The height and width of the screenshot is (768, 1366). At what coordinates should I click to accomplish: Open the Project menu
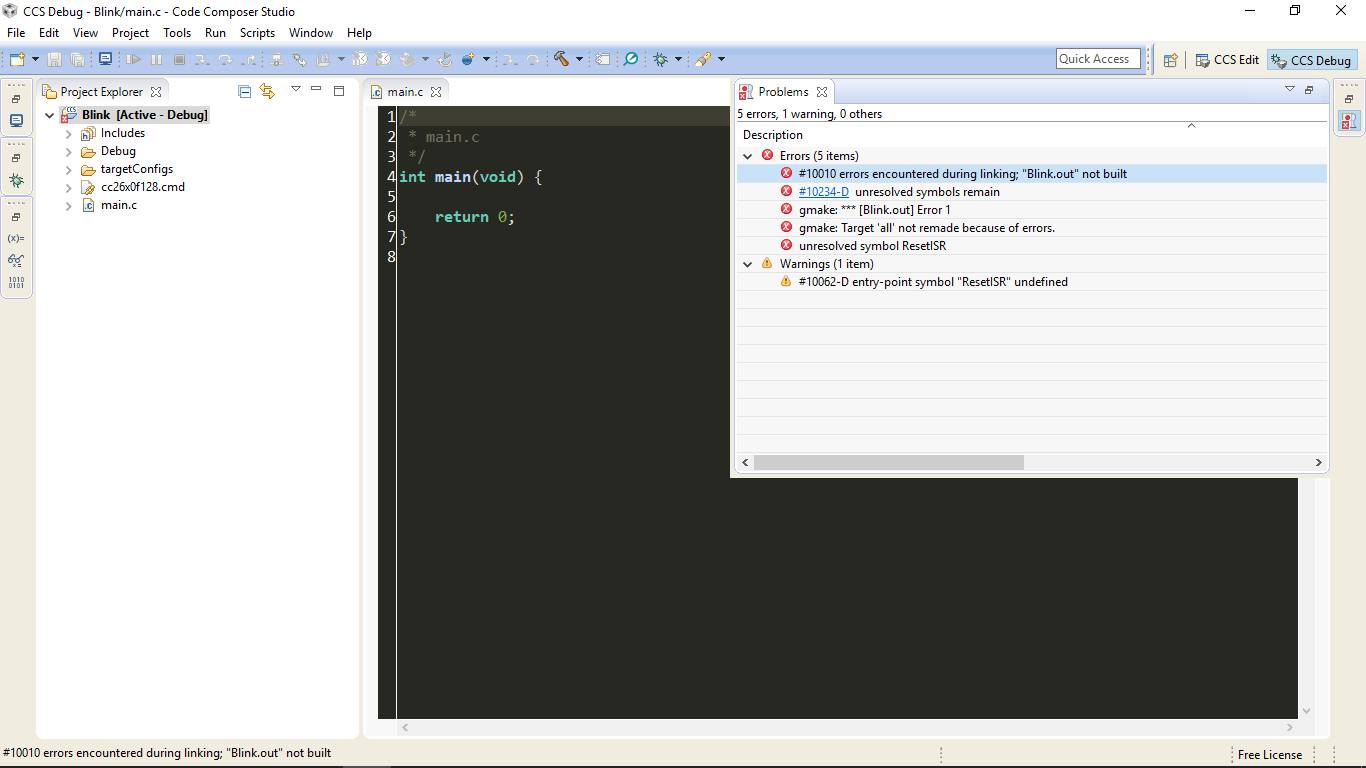click(130, 33)
